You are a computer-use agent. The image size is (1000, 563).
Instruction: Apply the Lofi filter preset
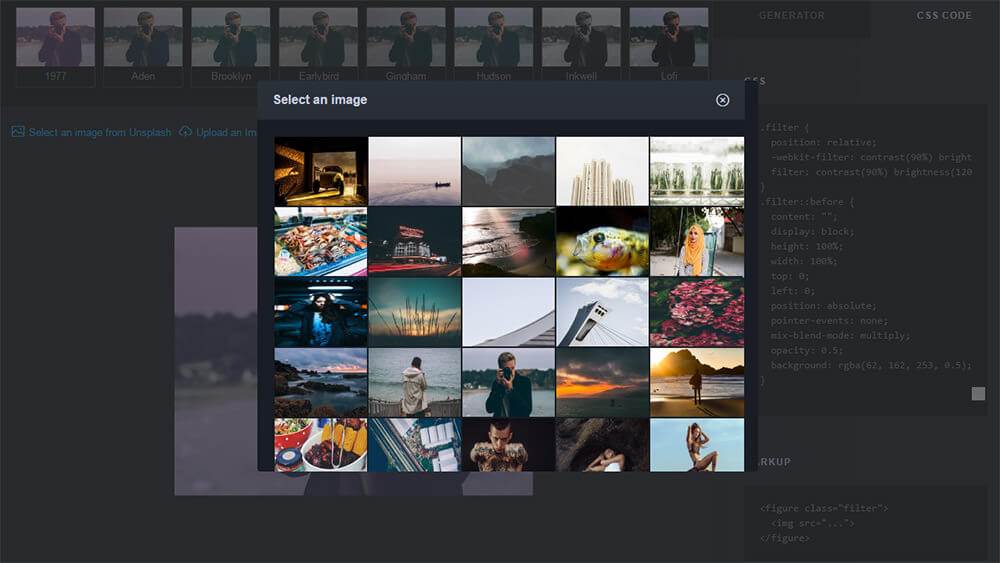(669, 45)
